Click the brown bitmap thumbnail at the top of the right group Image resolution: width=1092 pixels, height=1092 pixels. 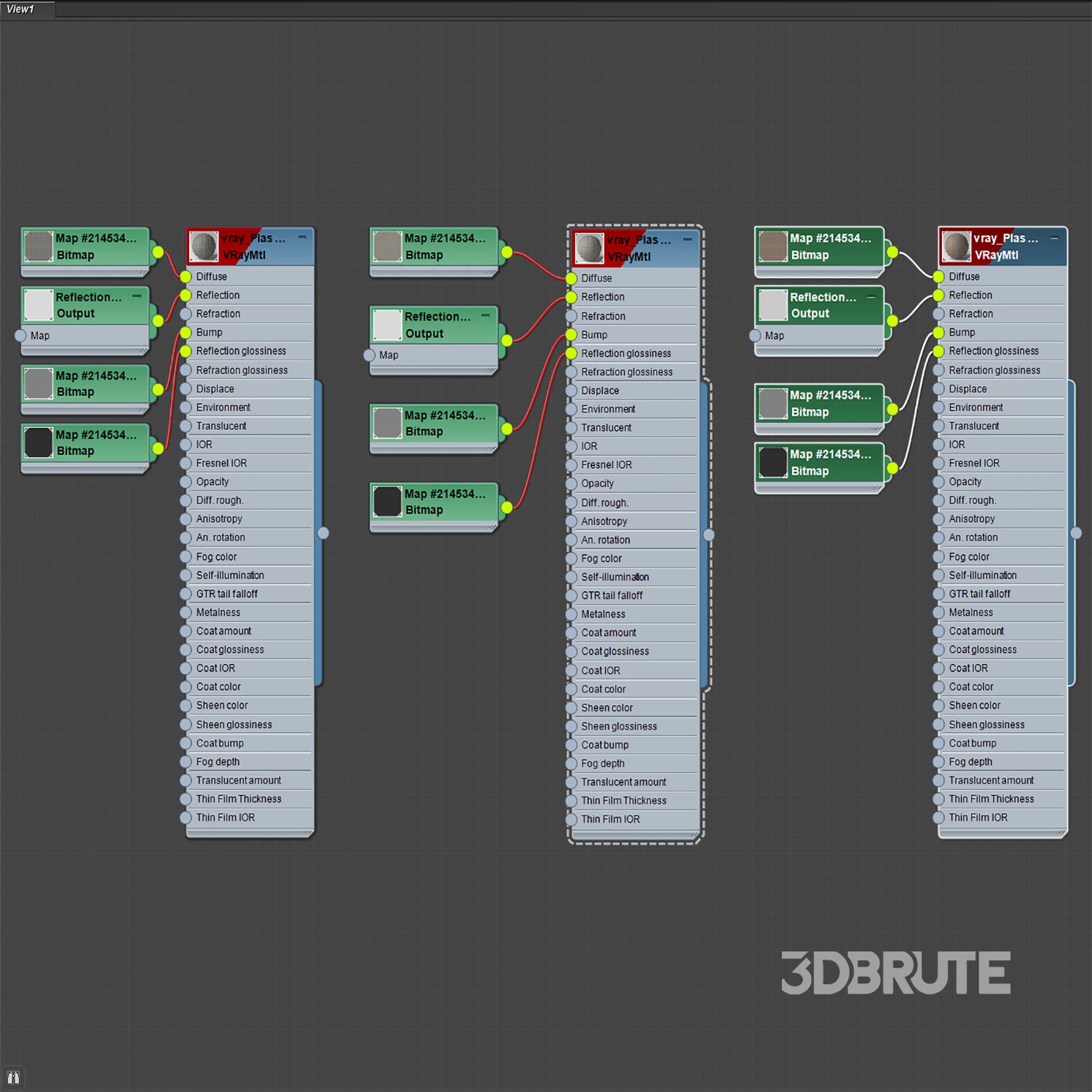coord(773,246)
